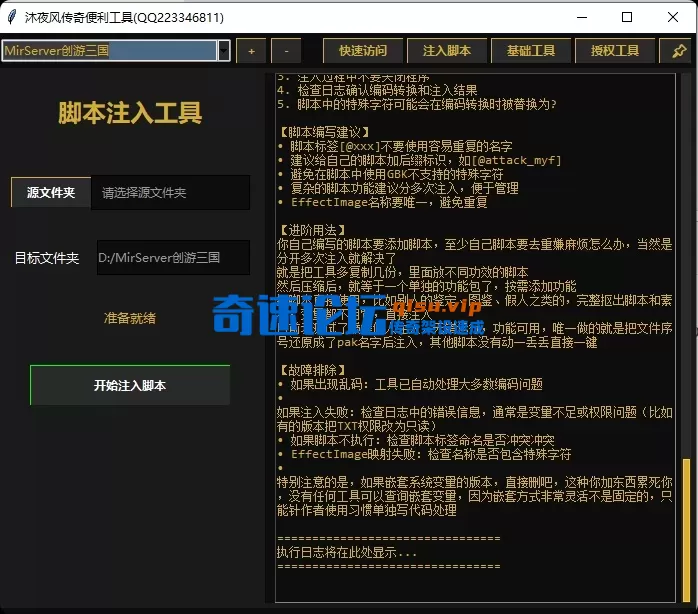Click the + add server button
Image resolution: width=698 pixels, height=614 pixels.
click(251, 51)
